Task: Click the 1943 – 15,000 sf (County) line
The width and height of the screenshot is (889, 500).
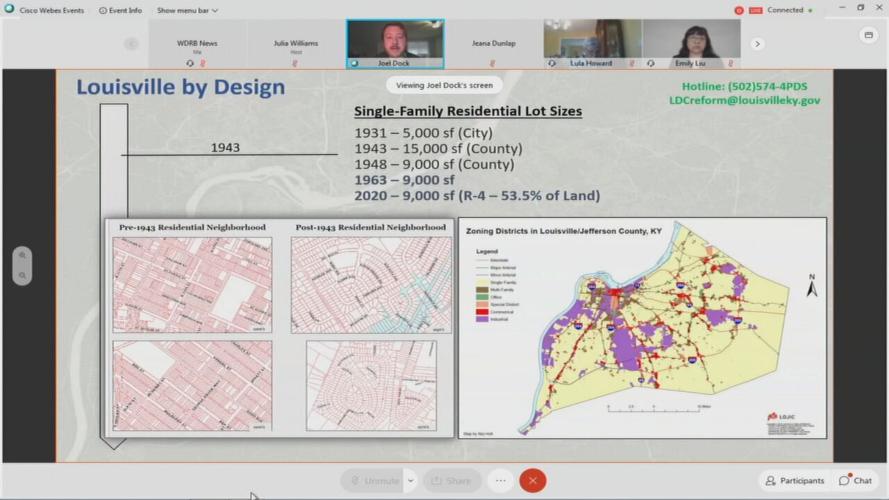Action: tap(438, 149)
